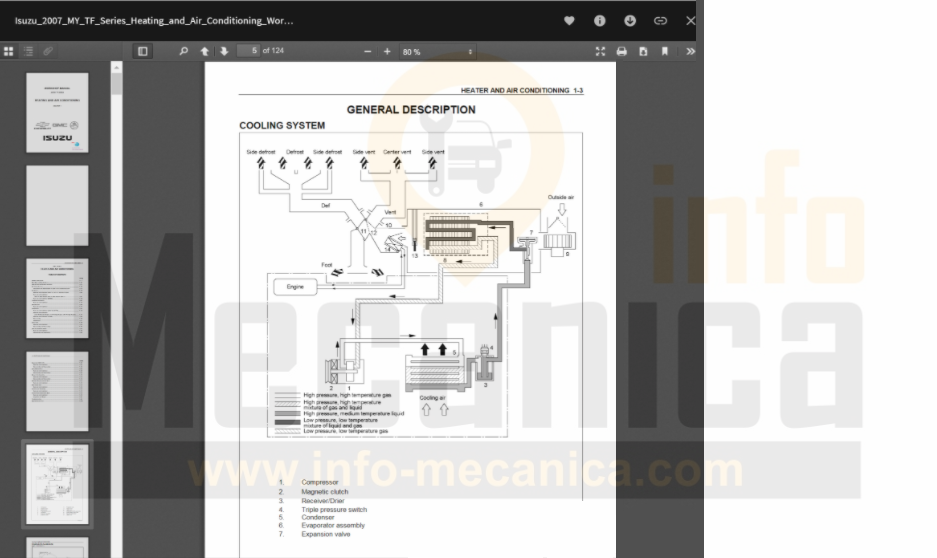Viewport: 937px width, 558px height.
Task: Click 'of 124' page count text
Action: click(x=273, y=51)
